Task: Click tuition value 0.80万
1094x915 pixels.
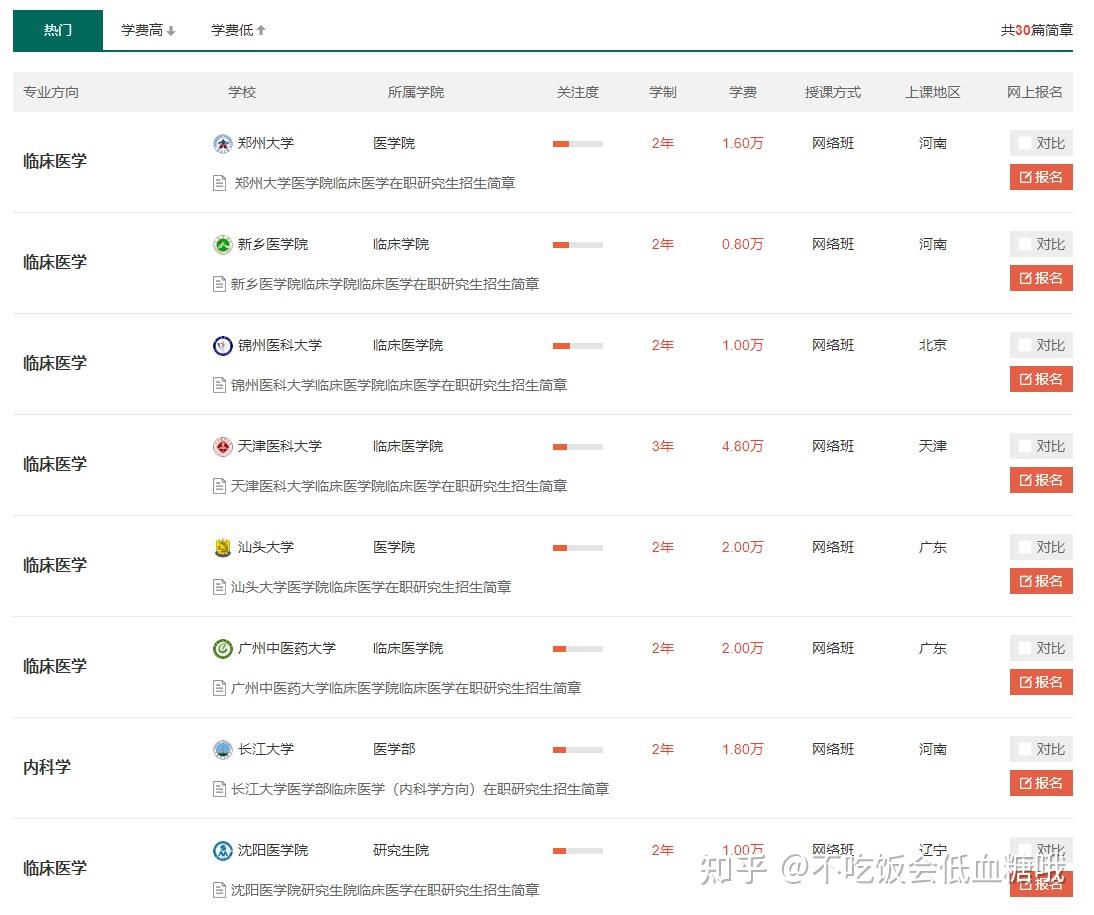Action: pos(742,244)
